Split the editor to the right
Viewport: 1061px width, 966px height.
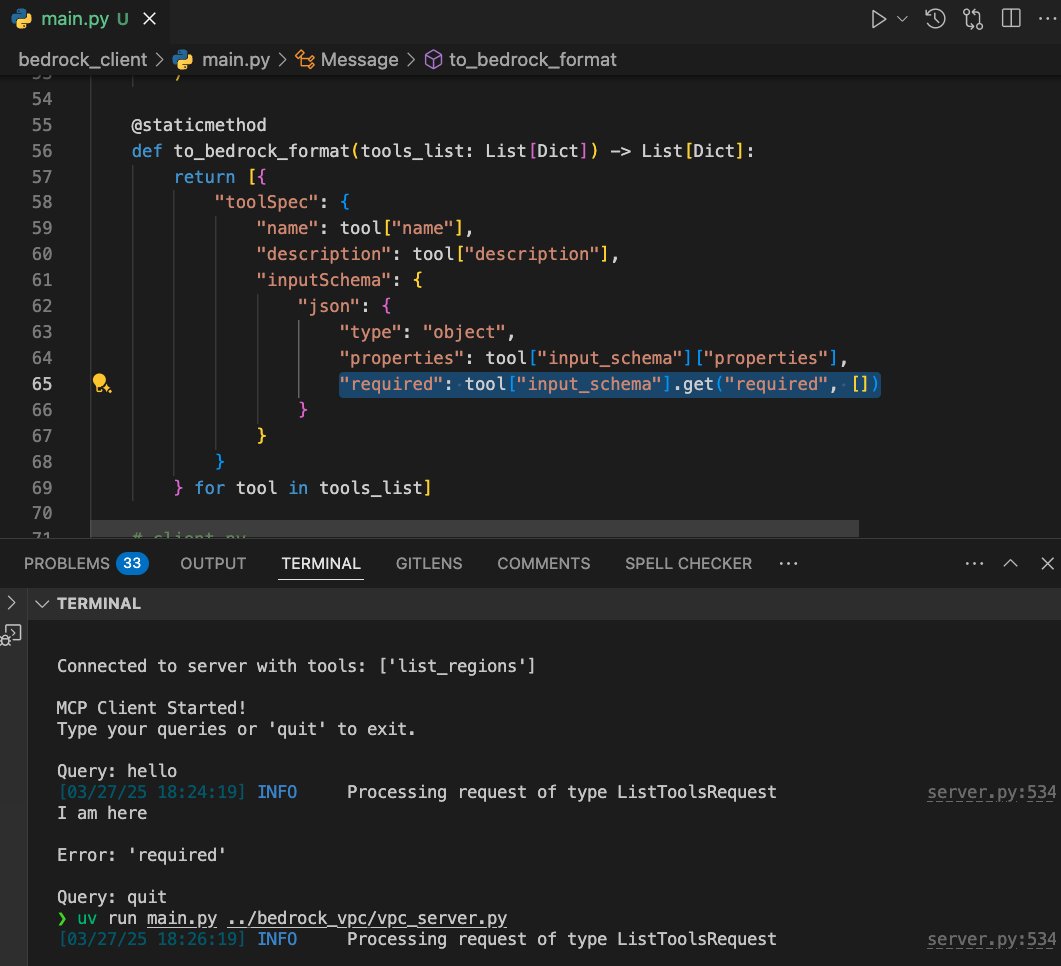(1011, 18)
